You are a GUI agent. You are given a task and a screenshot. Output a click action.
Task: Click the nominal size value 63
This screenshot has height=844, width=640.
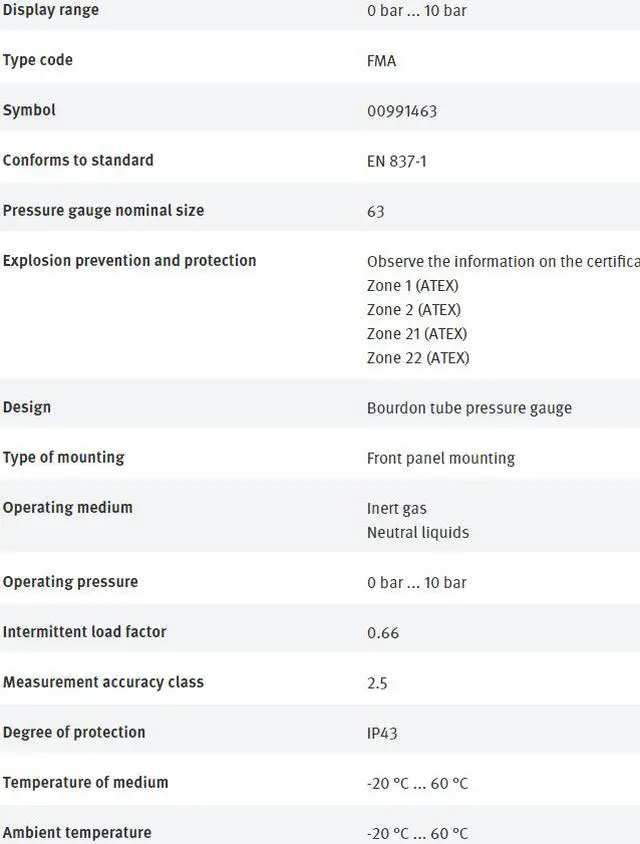point(375,211)
